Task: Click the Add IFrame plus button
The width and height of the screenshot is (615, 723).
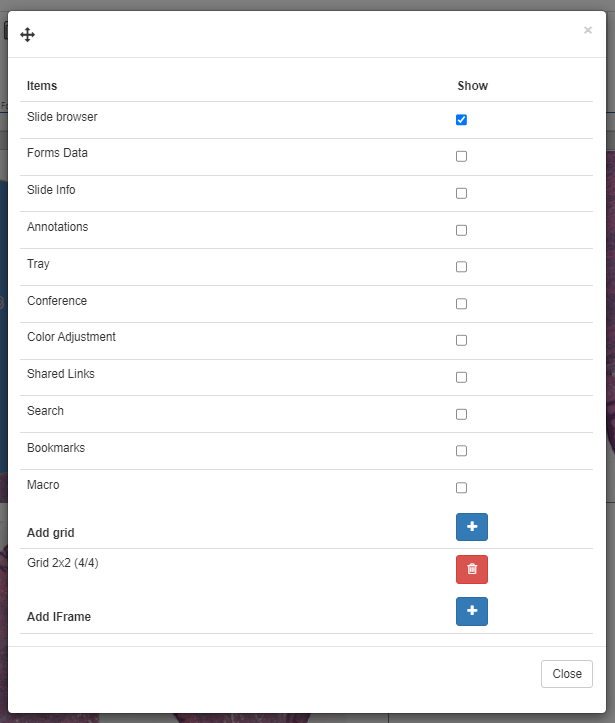Action: coord(471,611)
